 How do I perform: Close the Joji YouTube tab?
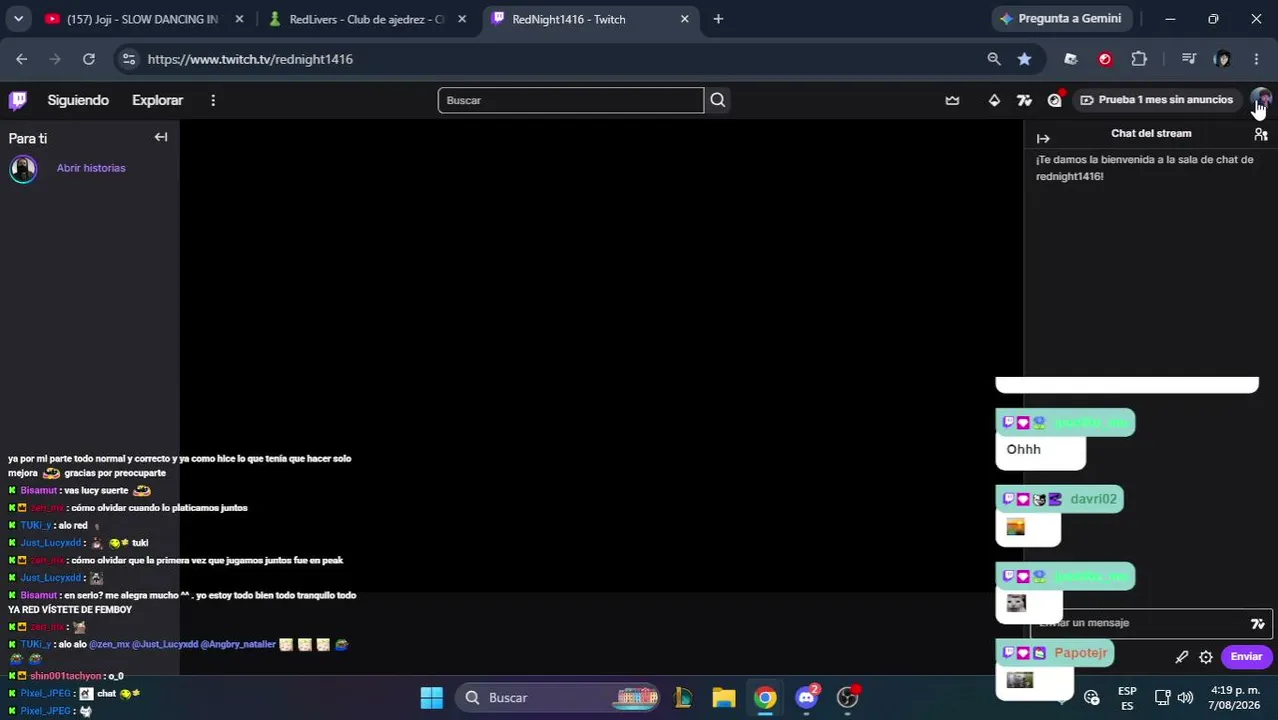(x=239, y=19)
